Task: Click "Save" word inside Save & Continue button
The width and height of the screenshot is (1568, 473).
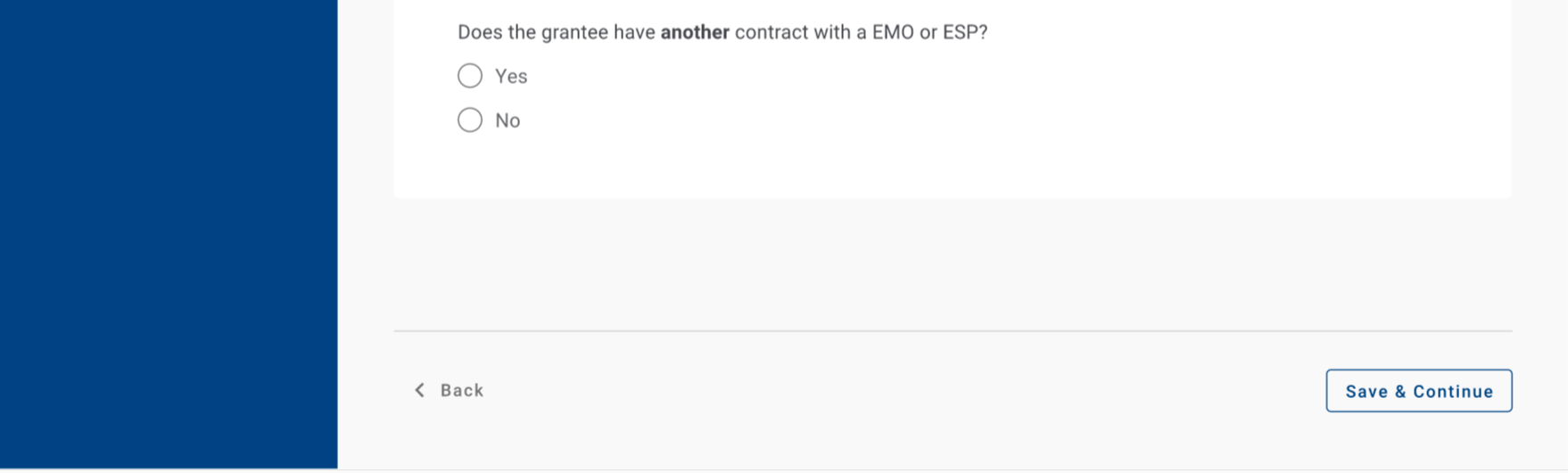Action: click(1366, 391)
